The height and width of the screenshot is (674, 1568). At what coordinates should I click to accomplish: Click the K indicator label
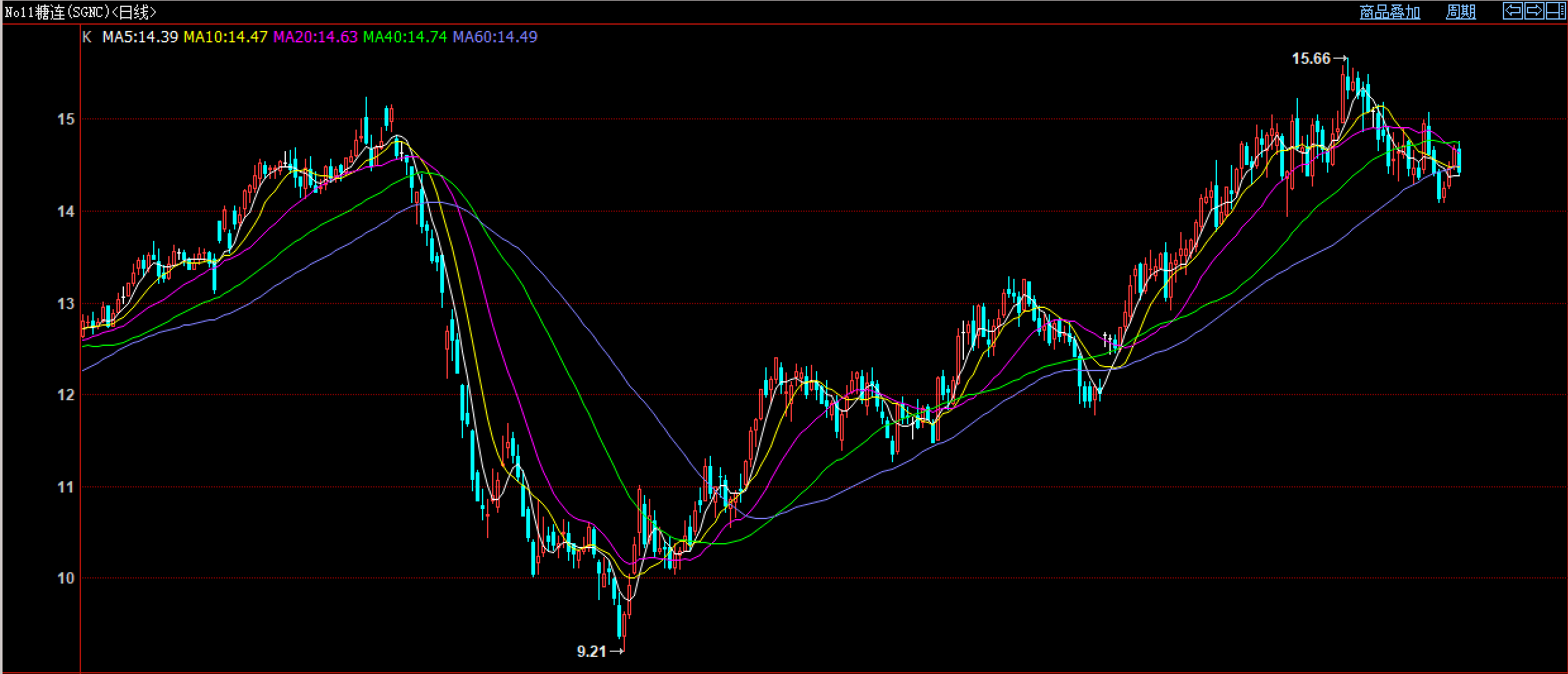pyautogui.click(x=87, y=37)
